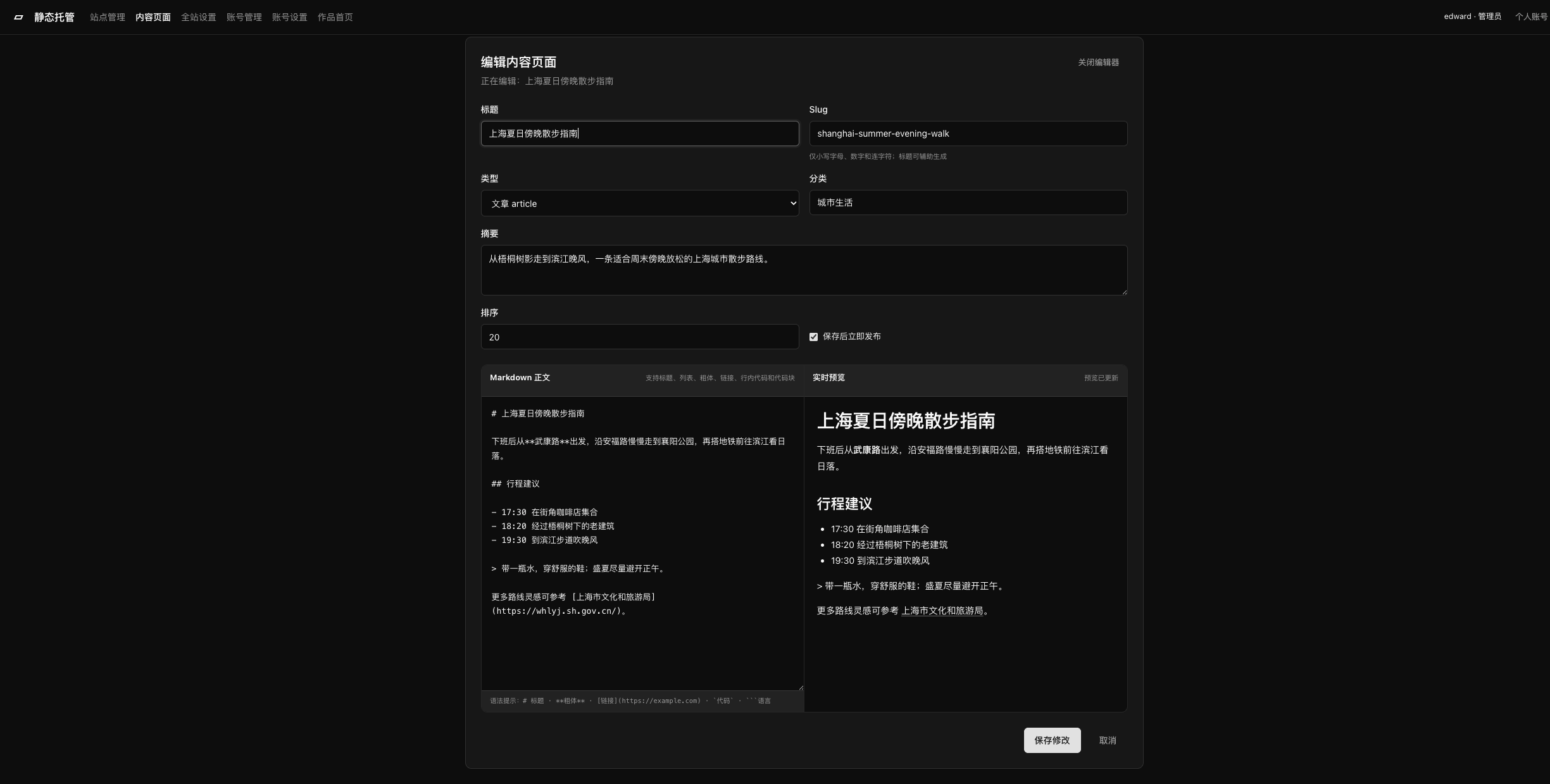1550x784 pixels.
Task: Open 账号设置 in the top nav
Action: tap(290, 17)
